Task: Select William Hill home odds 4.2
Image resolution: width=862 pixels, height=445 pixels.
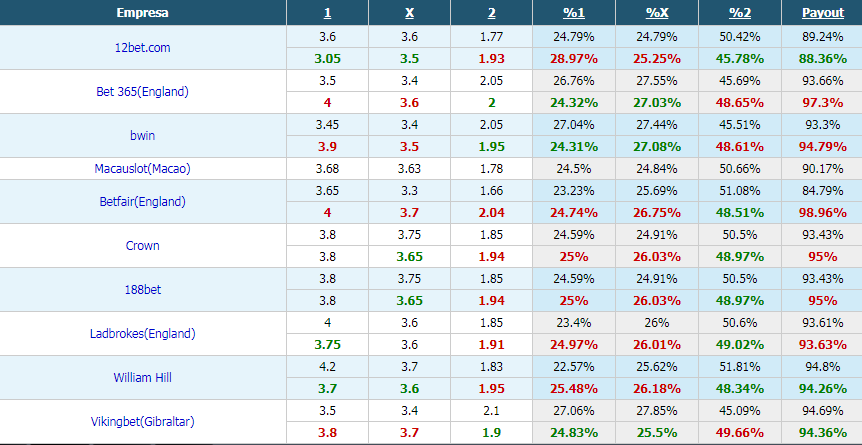Action: point(327,367)
